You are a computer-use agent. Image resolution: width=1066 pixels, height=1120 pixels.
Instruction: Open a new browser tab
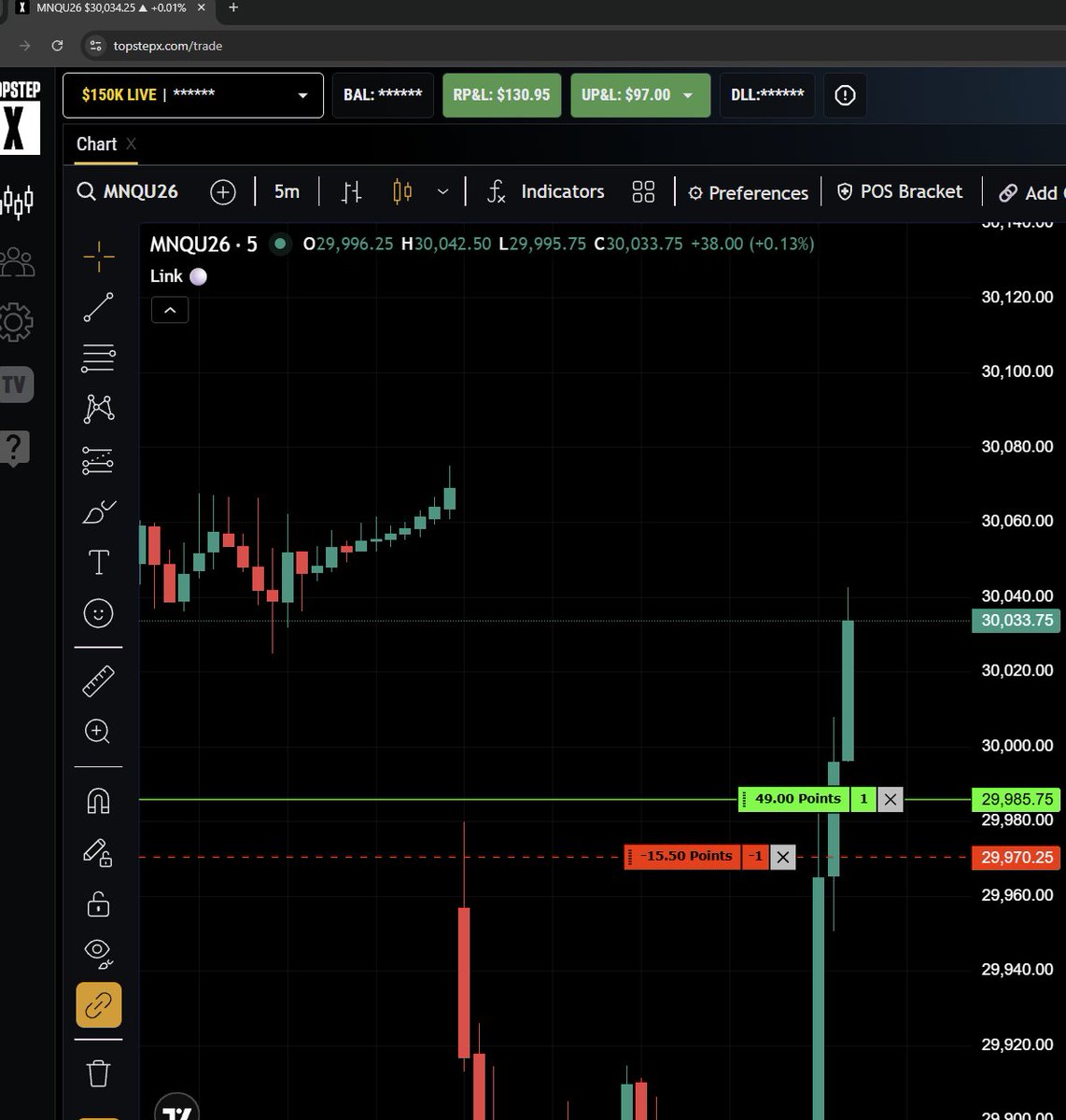(233, 7)
